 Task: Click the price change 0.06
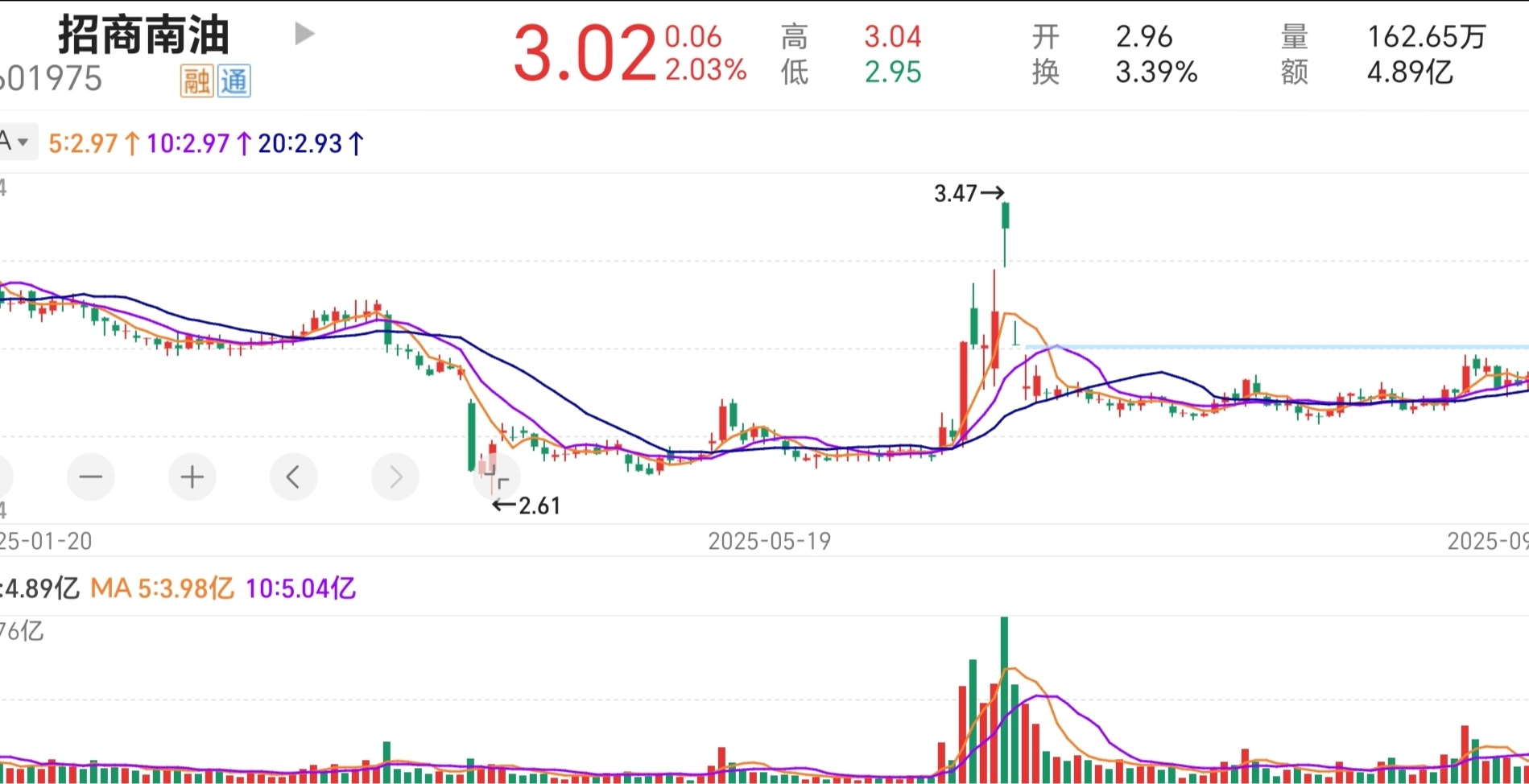693,36
